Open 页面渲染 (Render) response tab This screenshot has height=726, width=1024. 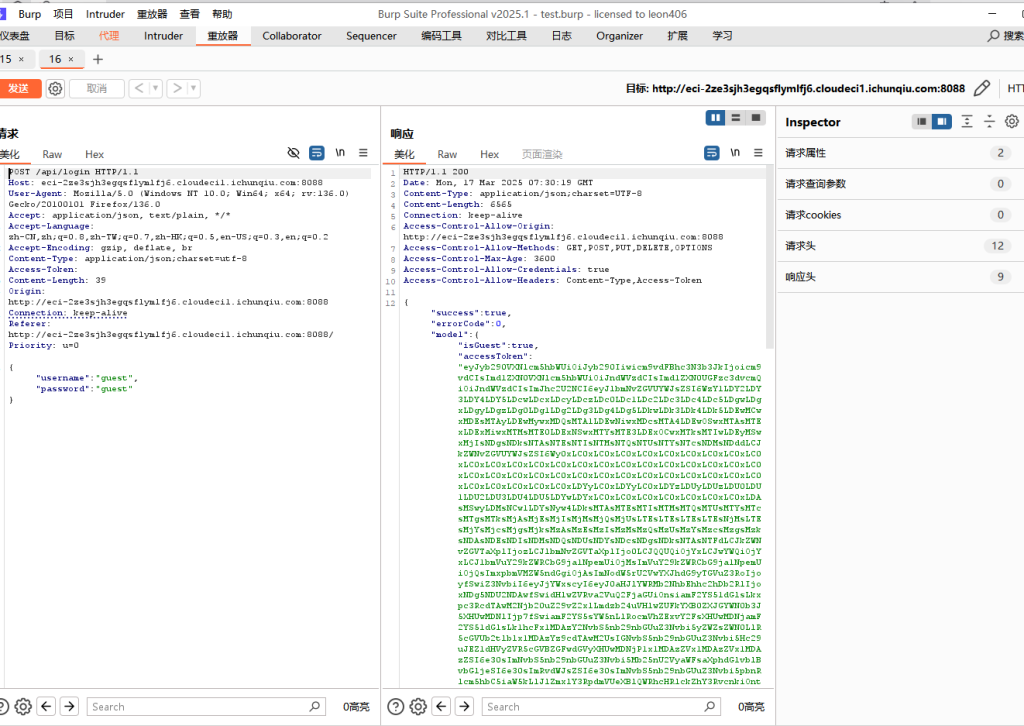click(542, 155)
